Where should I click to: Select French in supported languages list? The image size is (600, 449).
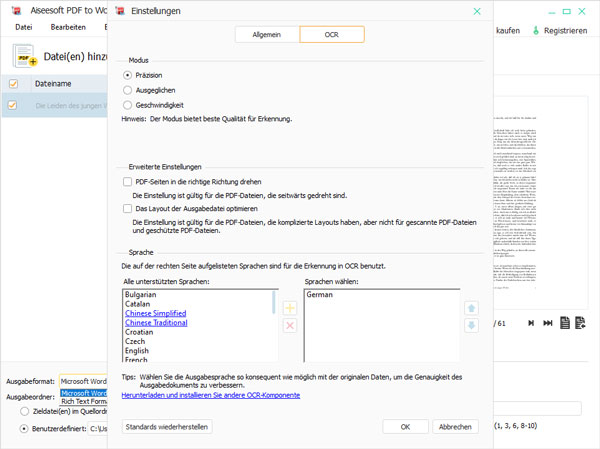(136, 359)
